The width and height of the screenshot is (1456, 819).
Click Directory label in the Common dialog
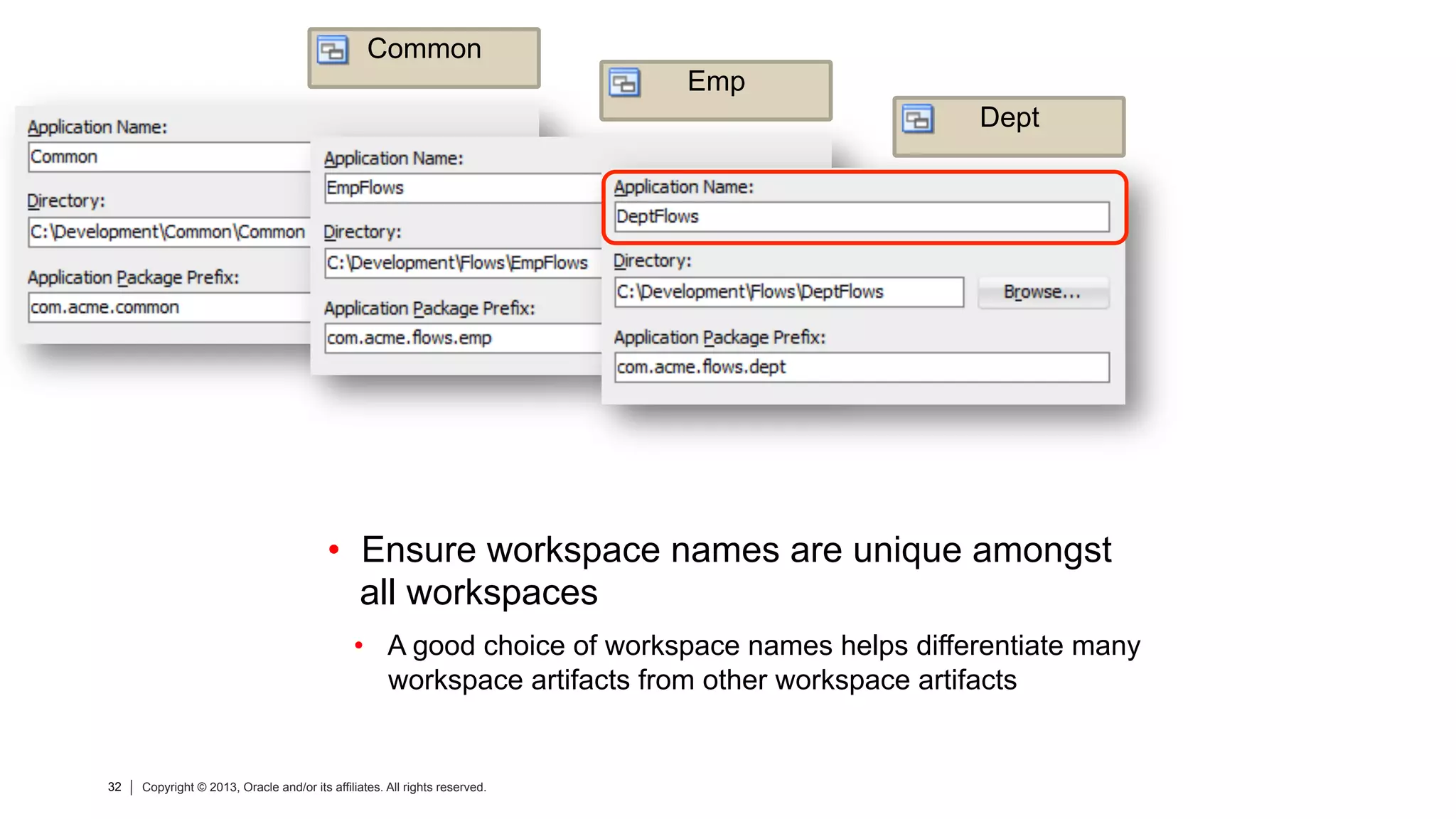point(66,201)
